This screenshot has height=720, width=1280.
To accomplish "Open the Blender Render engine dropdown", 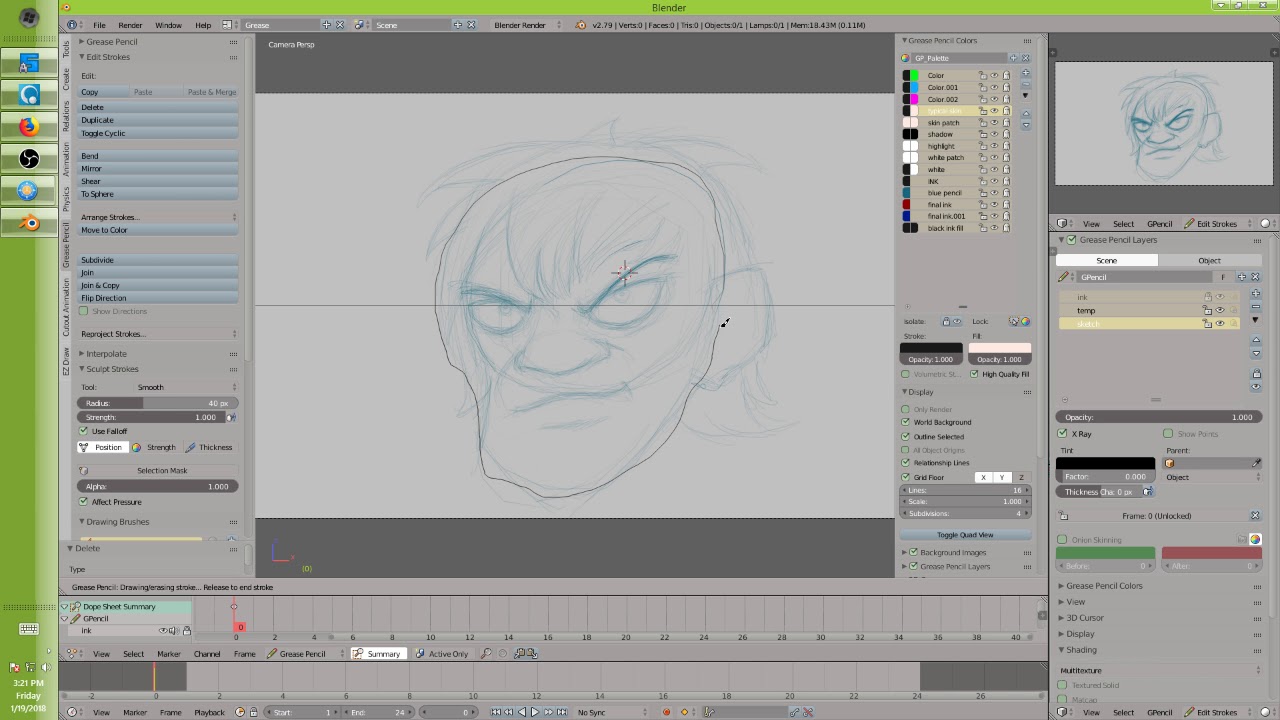I will coord(529,25).
